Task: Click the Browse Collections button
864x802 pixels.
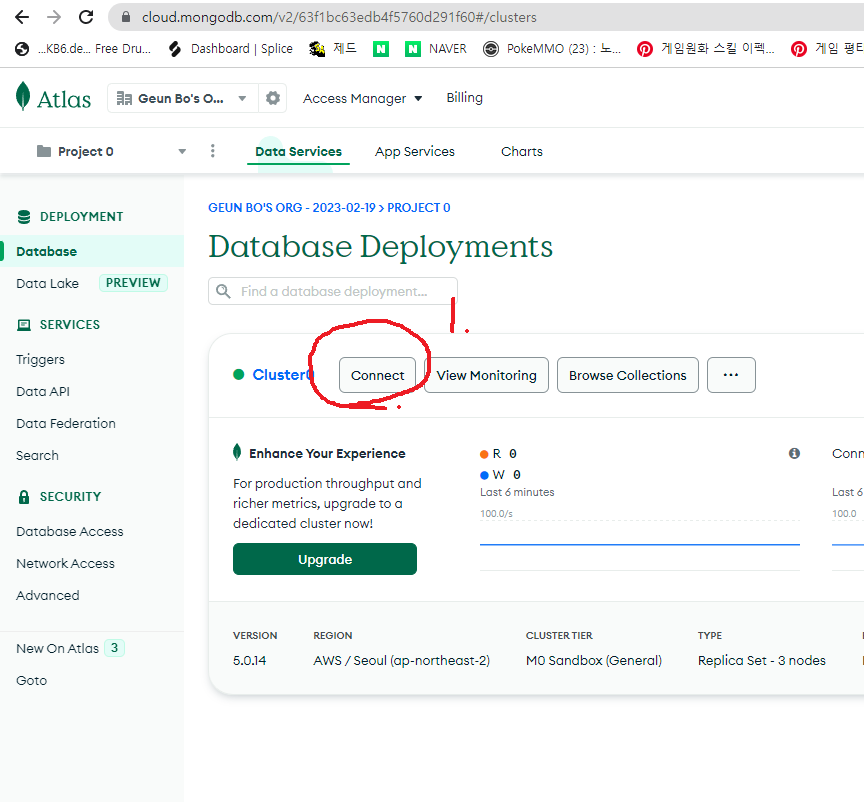Action: coord(628,375)
